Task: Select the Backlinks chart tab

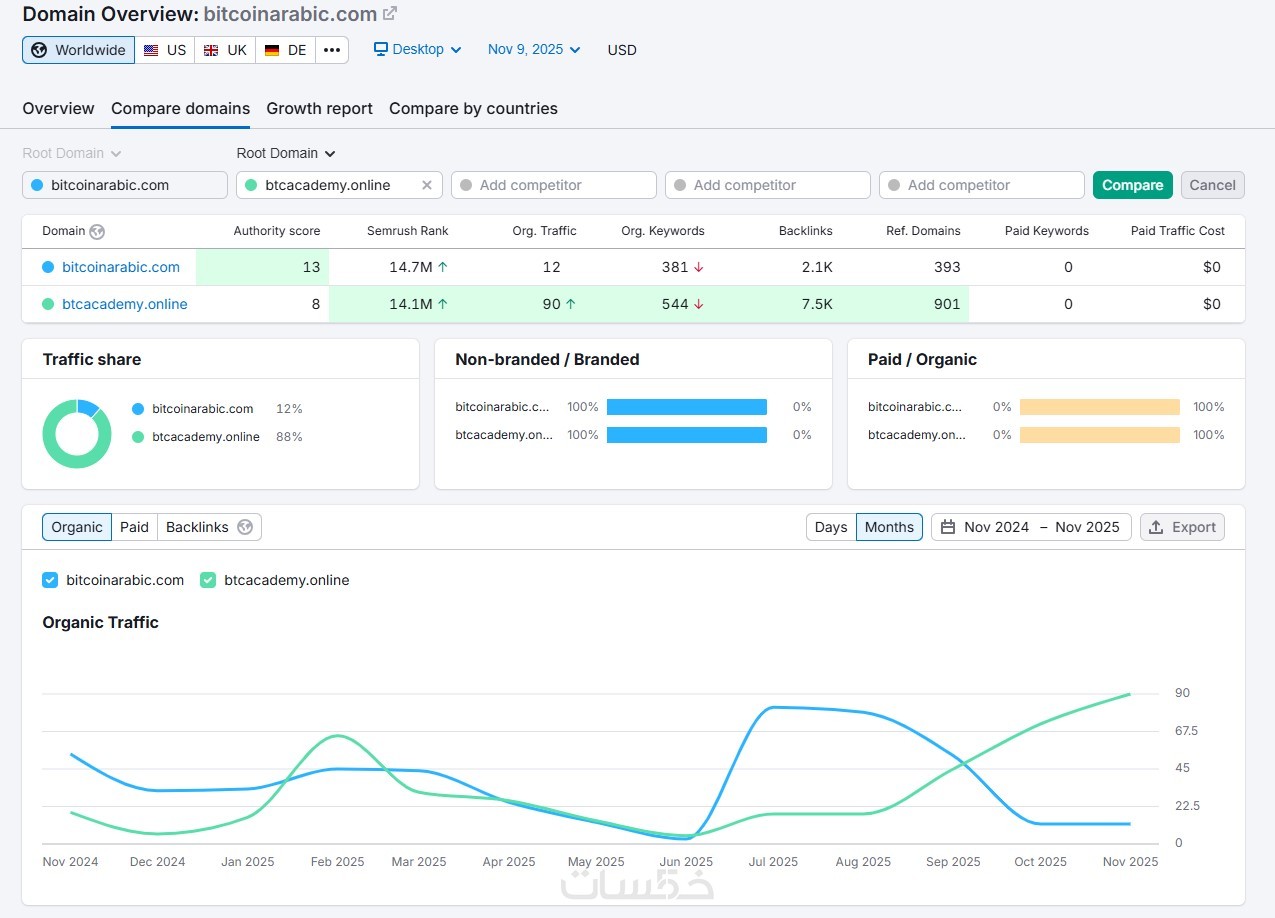Action: 209,527
